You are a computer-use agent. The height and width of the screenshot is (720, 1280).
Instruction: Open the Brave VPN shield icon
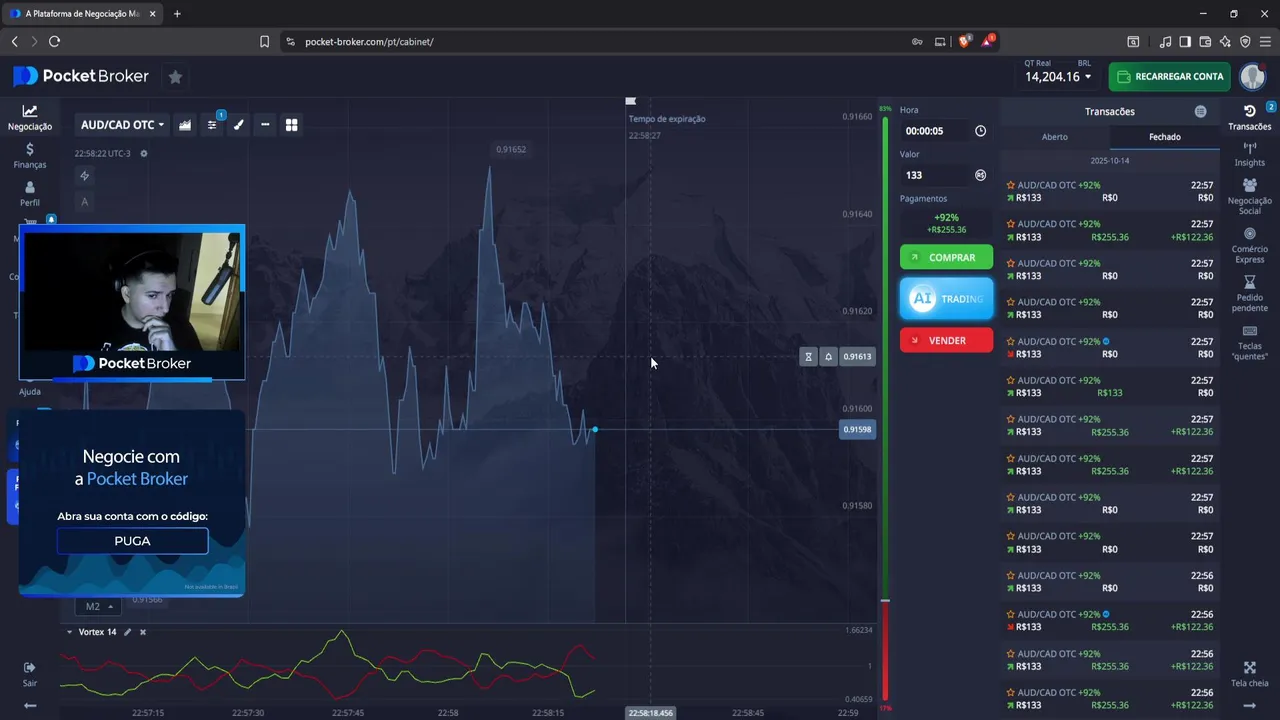coord(1245,41)
